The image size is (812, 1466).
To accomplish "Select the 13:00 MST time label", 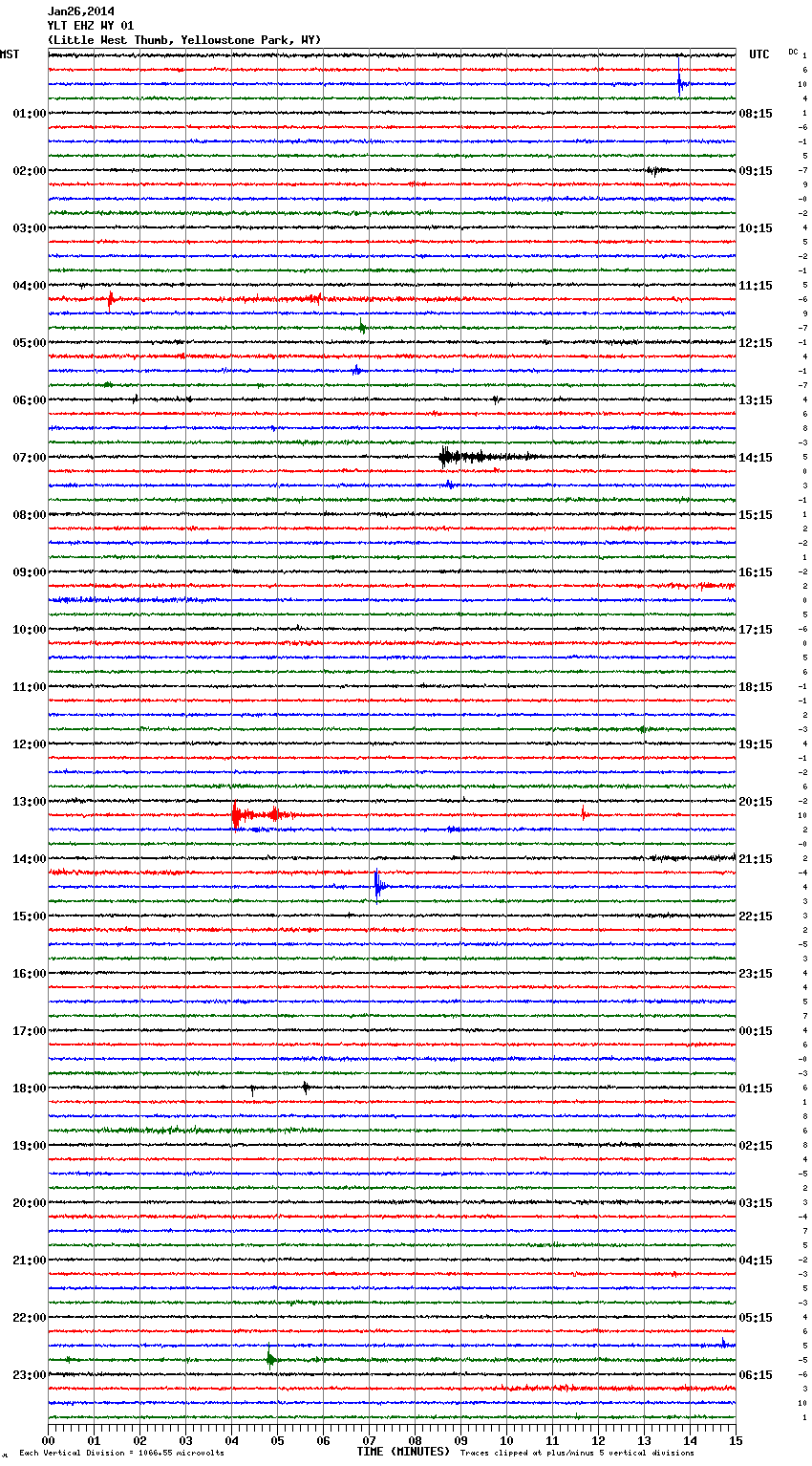I will [29, 802].
